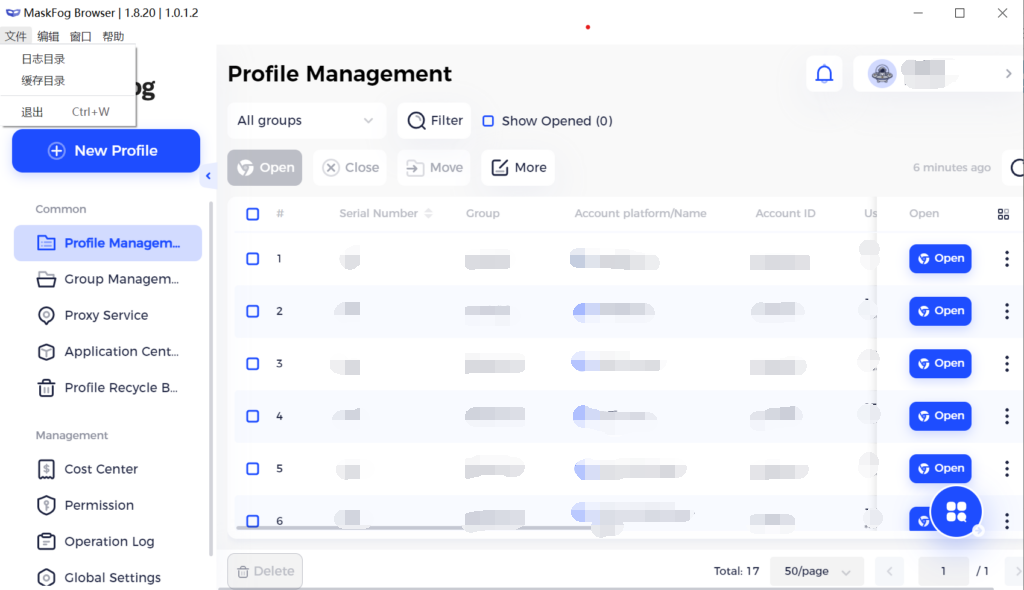
Task: Click the three-dot menu for row 3
Action: point(1006,363)
